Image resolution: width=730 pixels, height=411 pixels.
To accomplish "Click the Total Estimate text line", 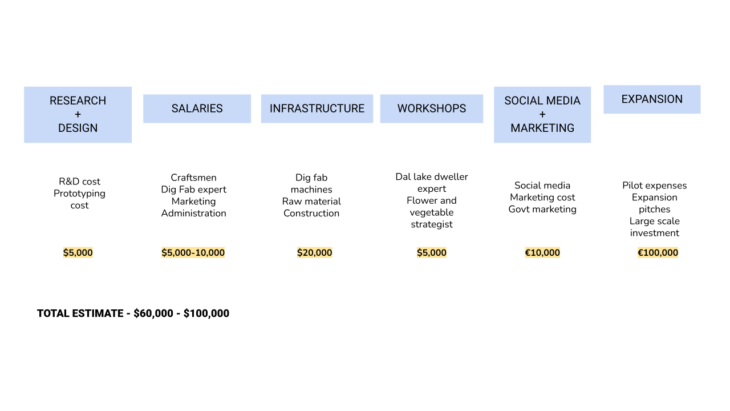I will click(133, 313).
